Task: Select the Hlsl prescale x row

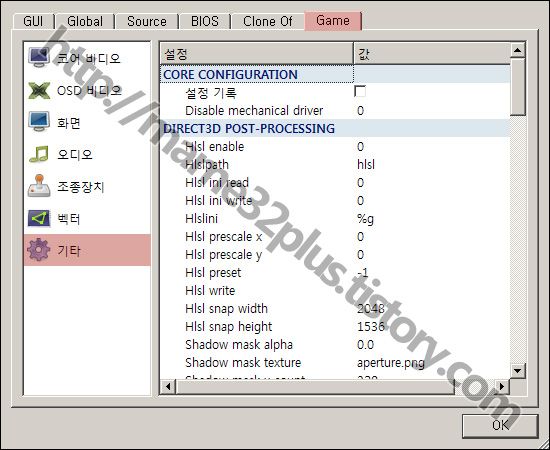Action: (335, 237)
